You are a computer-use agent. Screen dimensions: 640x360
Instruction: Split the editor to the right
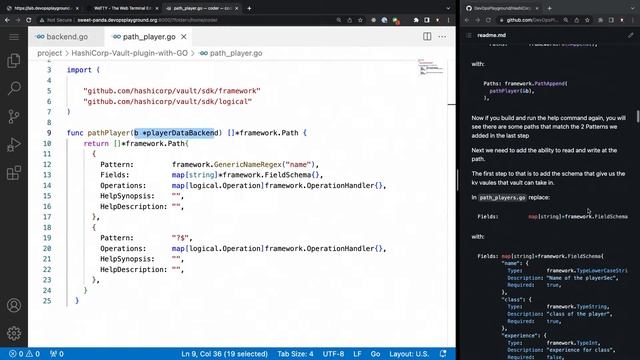(x=427, y=36)
